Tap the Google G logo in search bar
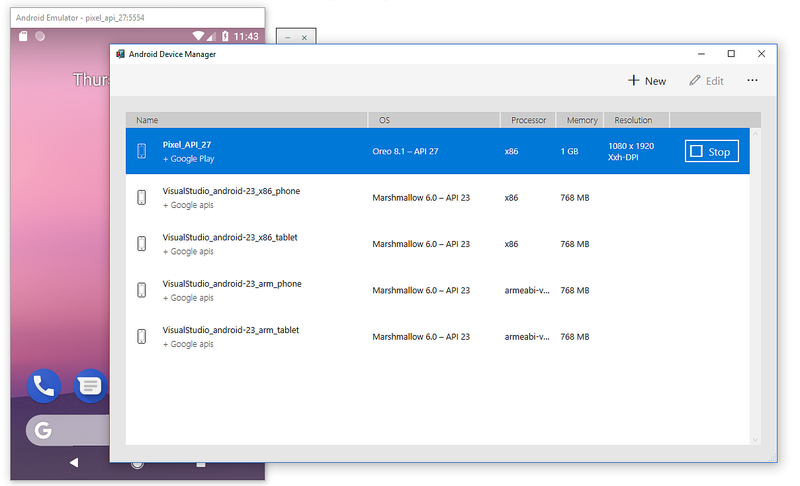800x486 pixels. click(x=43, y=431)
